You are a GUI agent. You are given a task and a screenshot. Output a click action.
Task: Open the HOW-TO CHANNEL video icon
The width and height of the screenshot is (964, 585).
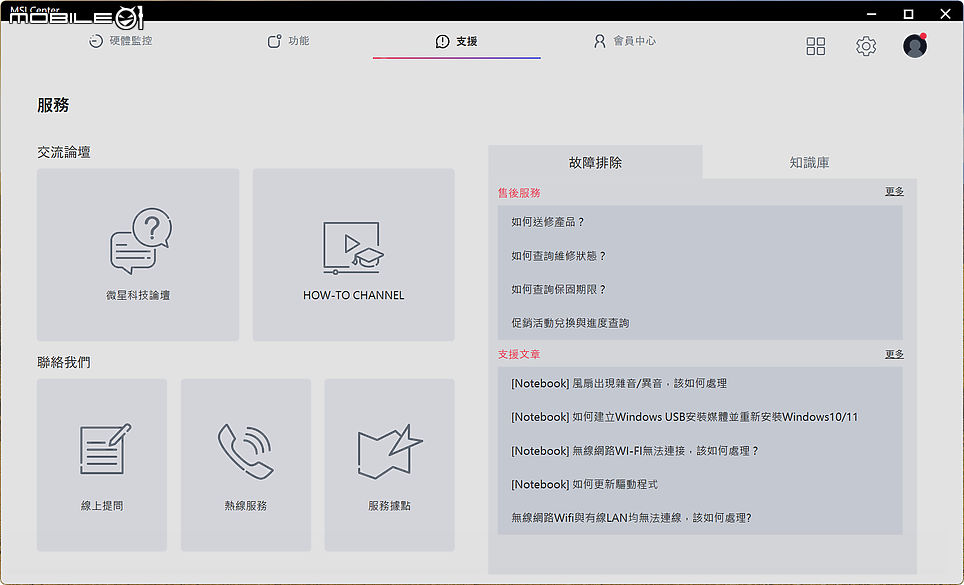[353, 248]
